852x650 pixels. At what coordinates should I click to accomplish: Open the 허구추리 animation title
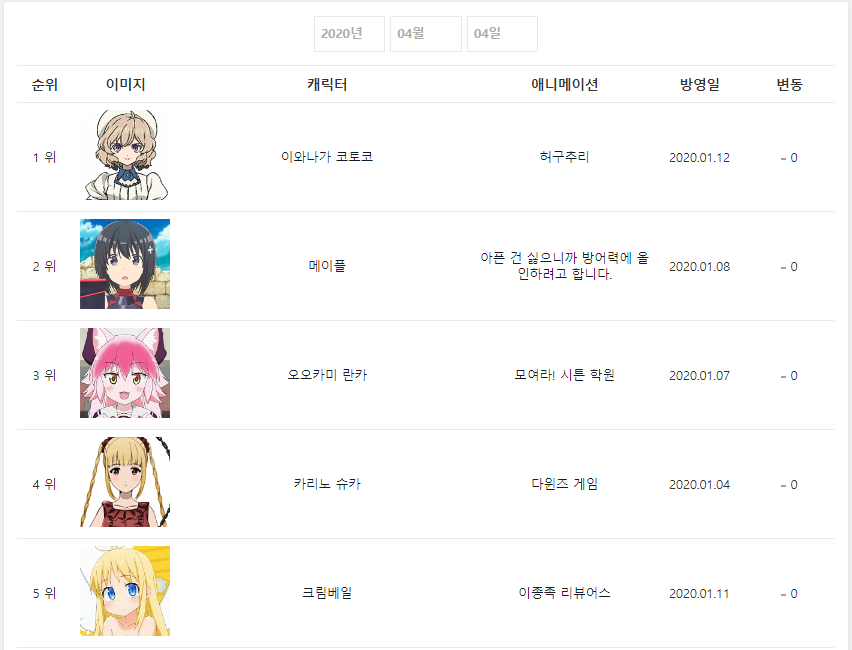565,157
